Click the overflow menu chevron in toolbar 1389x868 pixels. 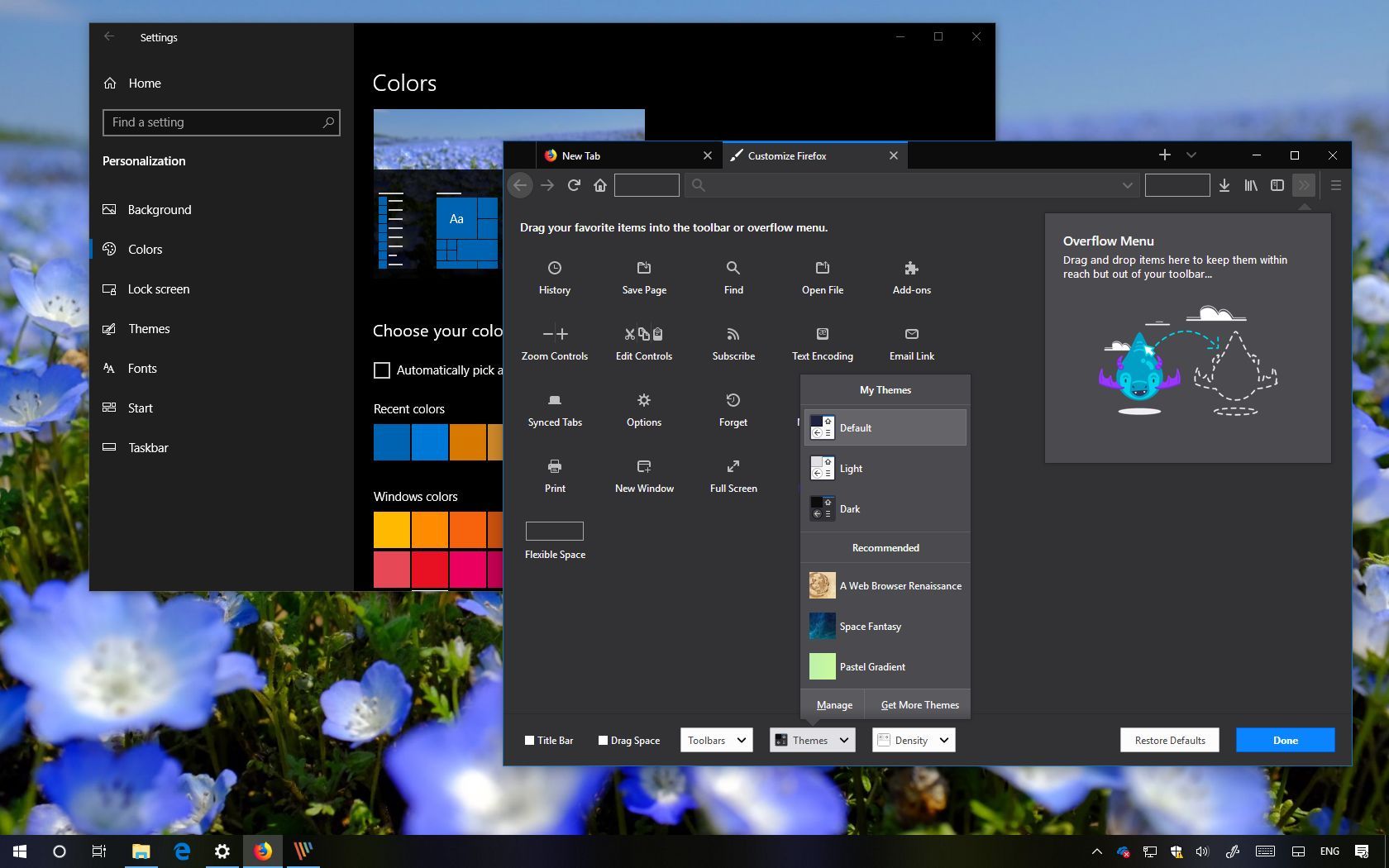[x=1304, y=185]
